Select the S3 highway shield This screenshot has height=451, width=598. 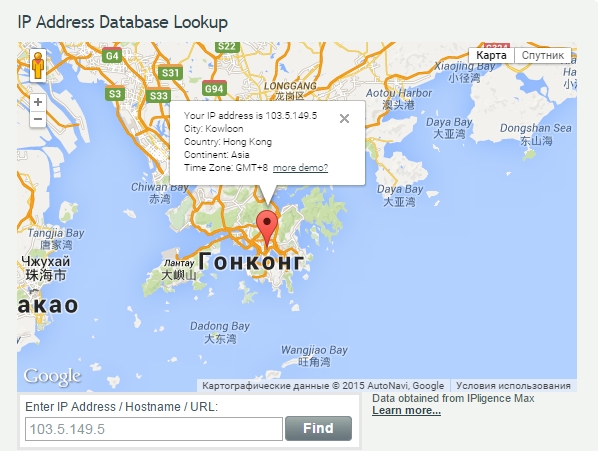(x=115, y=94)
